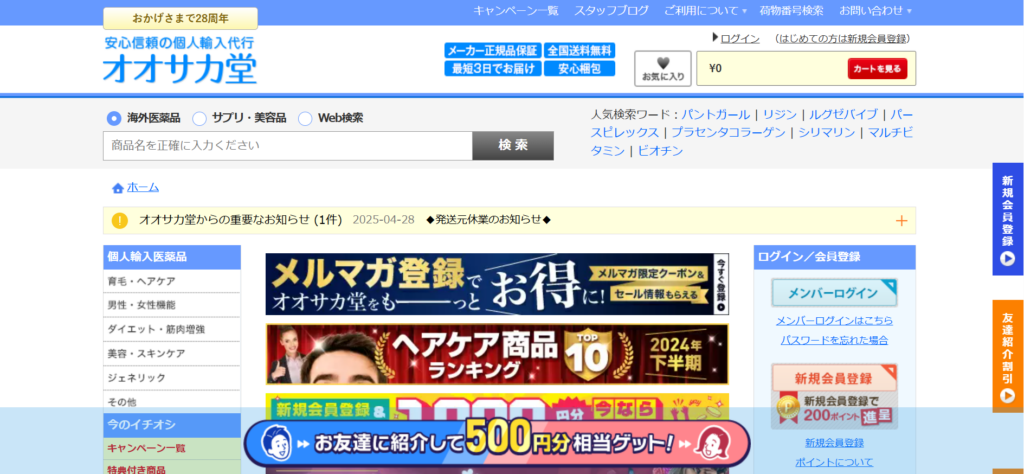
Task: Click the おかげさまで28周年 badge
Action: click(x=180, y=18)
